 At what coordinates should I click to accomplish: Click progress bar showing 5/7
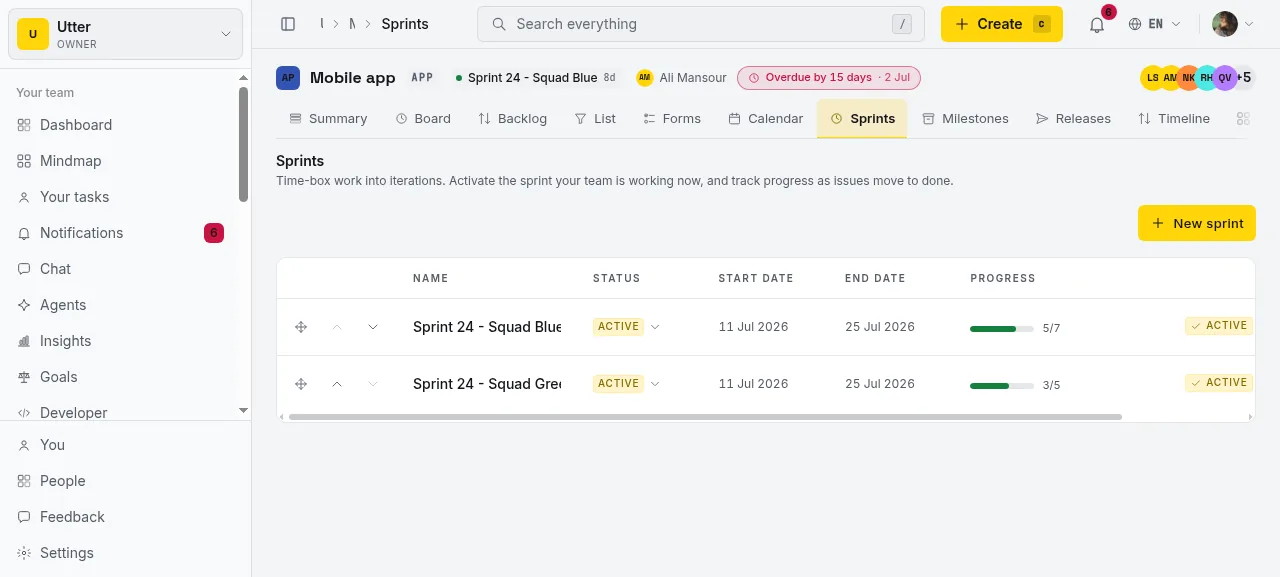[1002, 328]
